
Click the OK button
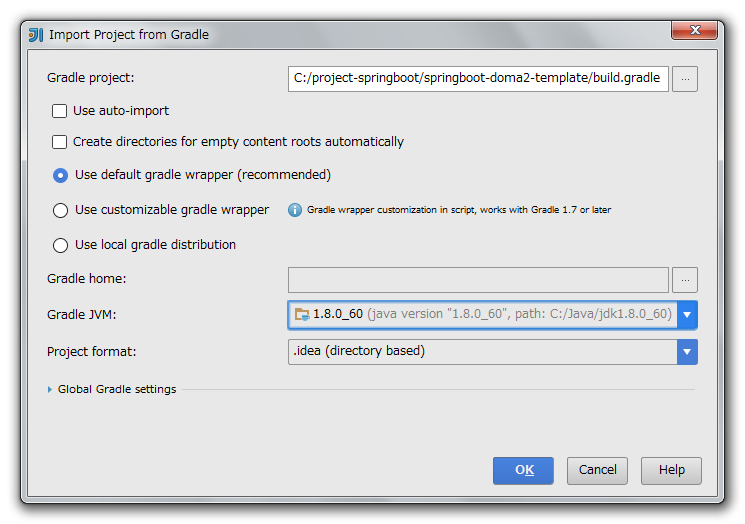pos(523,471)
